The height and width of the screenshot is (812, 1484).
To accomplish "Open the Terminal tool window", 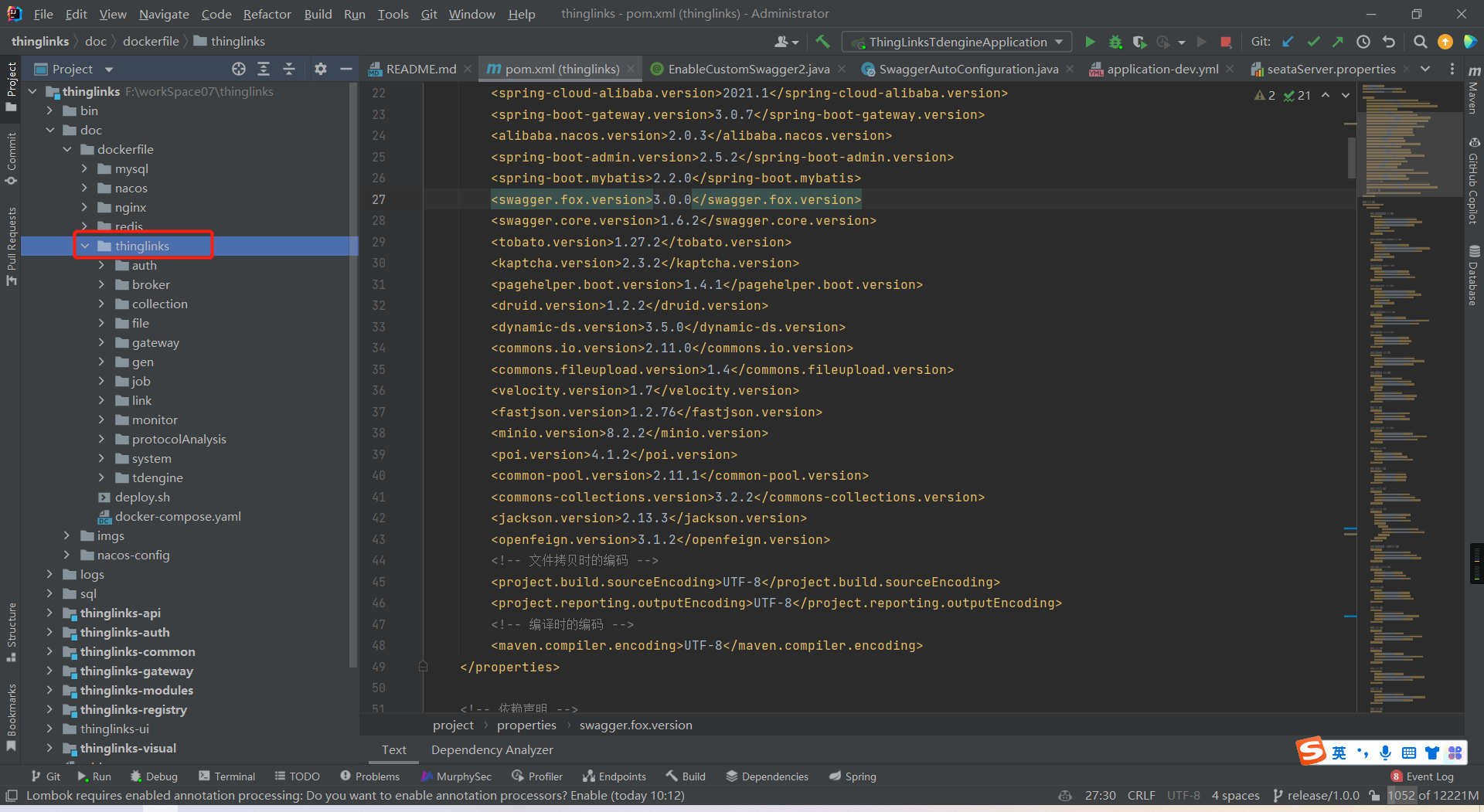I will pyautogui.click(x=226, y=776).
